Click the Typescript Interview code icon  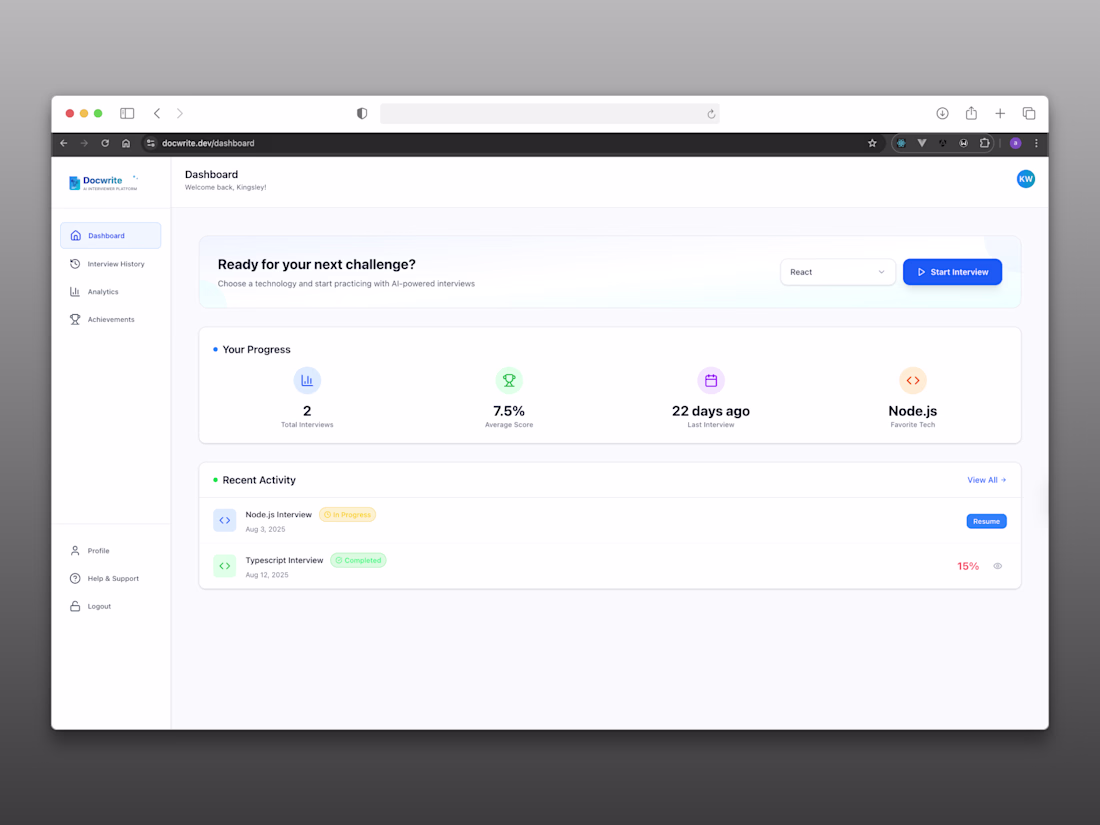[x=224, y=565]
